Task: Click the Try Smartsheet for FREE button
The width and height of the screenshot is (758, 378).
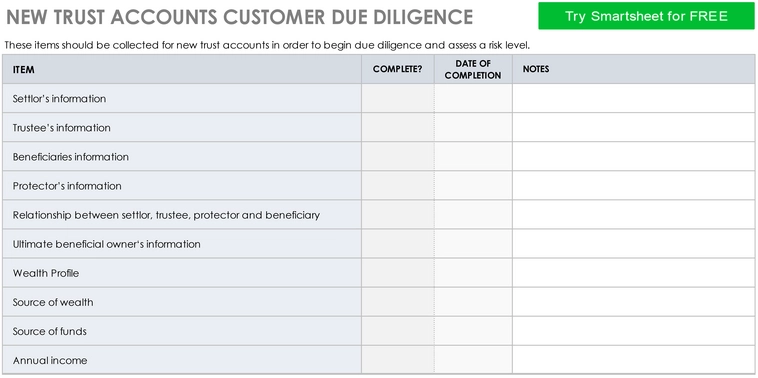Action: (x=646, y=16)
